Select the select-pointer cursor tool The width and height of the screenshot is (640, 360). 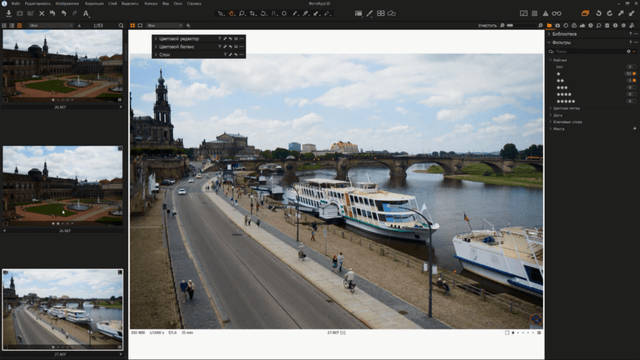click(x=221, y=13)
